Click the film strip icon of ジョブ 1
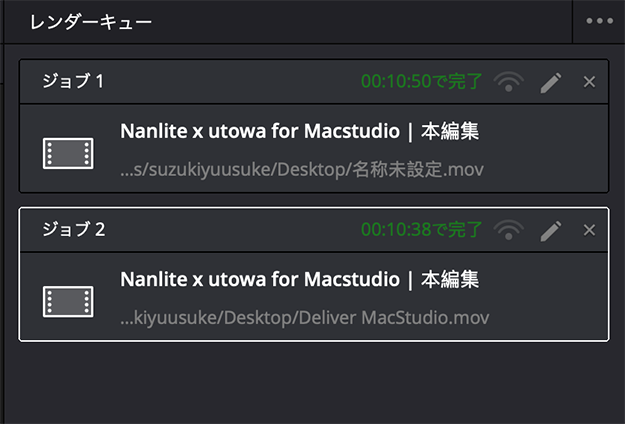 coord(68,152)
